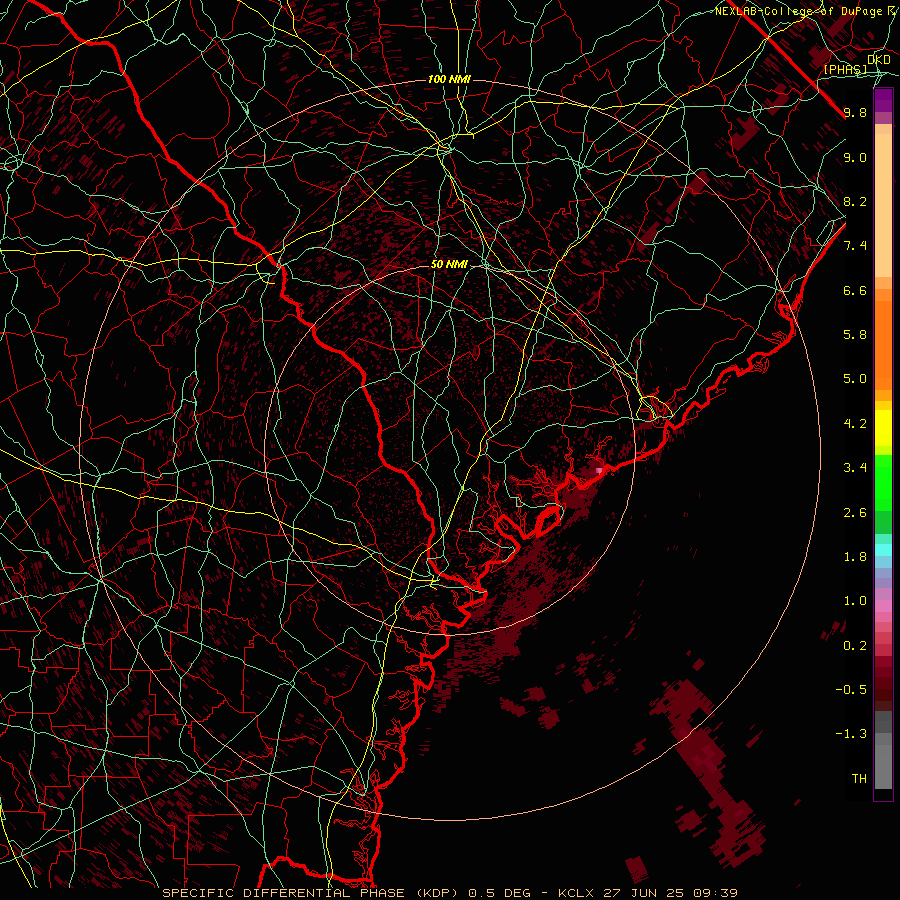The width and height of the screenshot is (900, 900).
Task: Click the -1.3 scale value
Action: pyautogui.click(x=851, y=734)
